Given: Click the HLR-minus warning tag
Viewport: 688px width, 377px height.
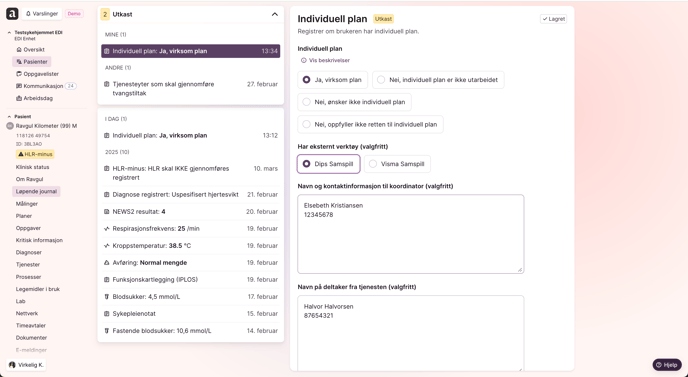Looking at the screenshot, I should [35, 154].
